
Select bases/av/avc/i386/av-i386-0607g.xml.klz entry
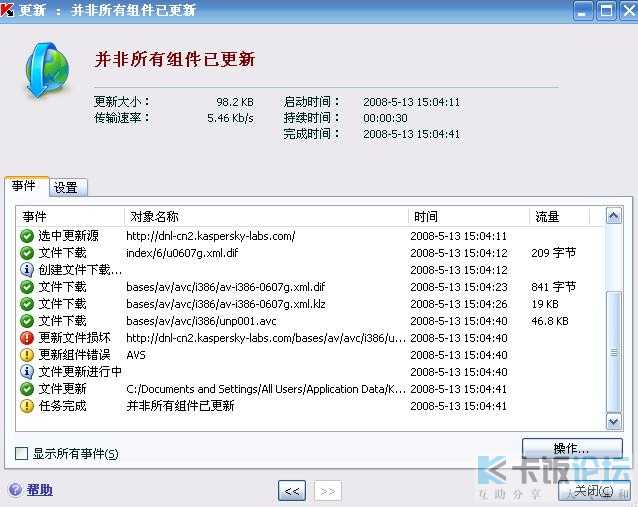[225, 304]
